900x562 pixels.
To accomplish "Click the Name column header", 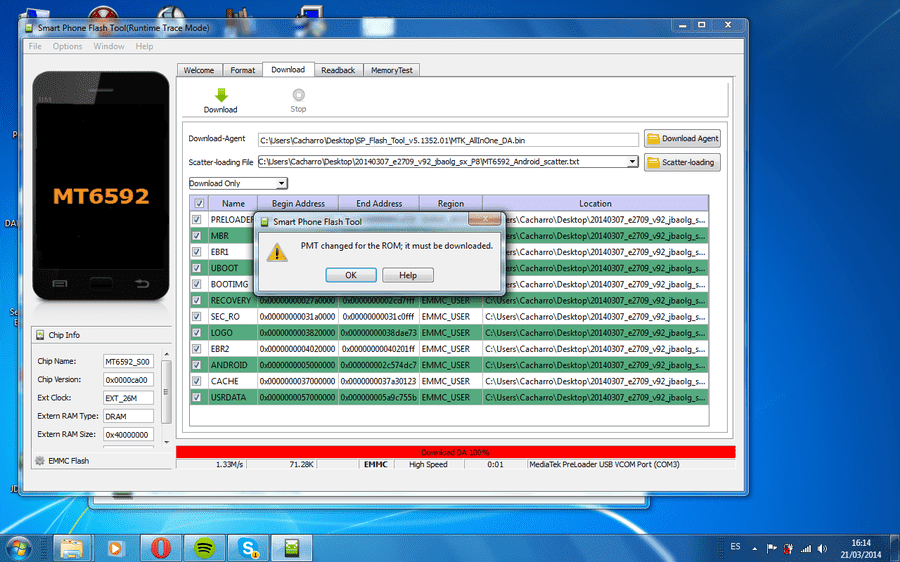I will pyautogui.click(x=233, y=203).
